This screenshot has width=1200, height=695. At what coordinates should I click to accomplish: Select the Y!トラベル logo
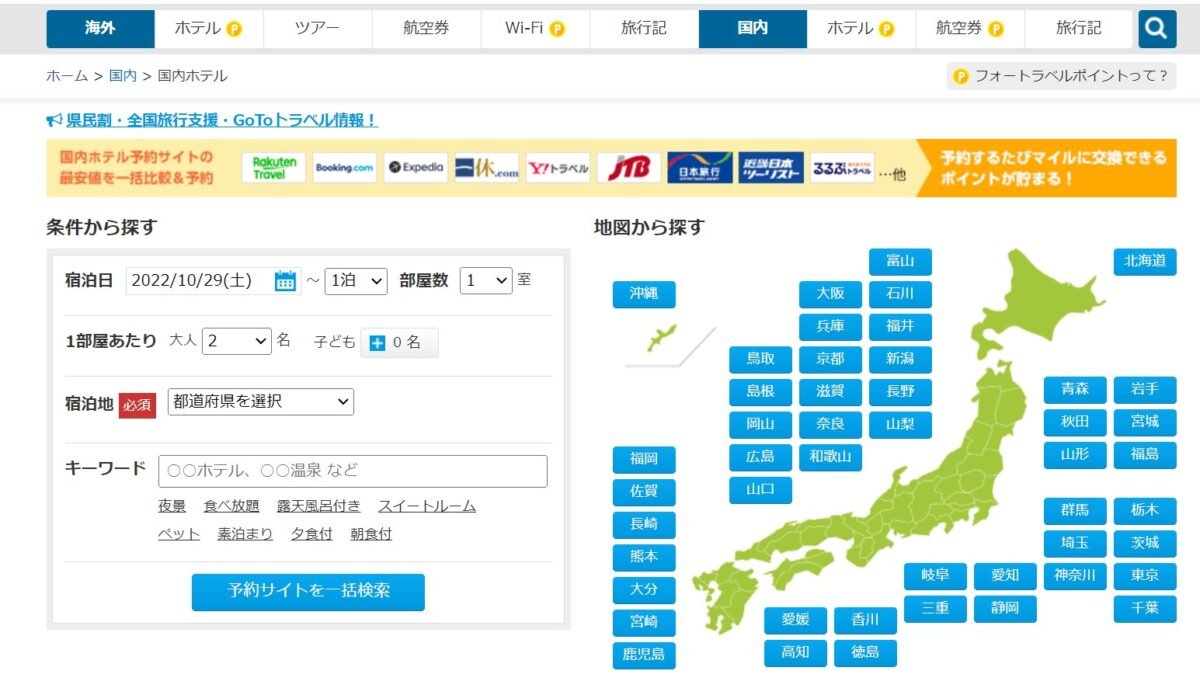558,167
